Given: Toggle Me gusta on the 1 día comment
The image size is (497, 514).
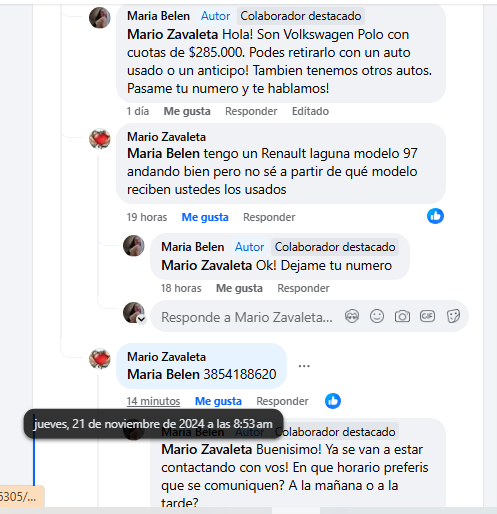Looking at the screenshot, I should click(x=187, y=111).
